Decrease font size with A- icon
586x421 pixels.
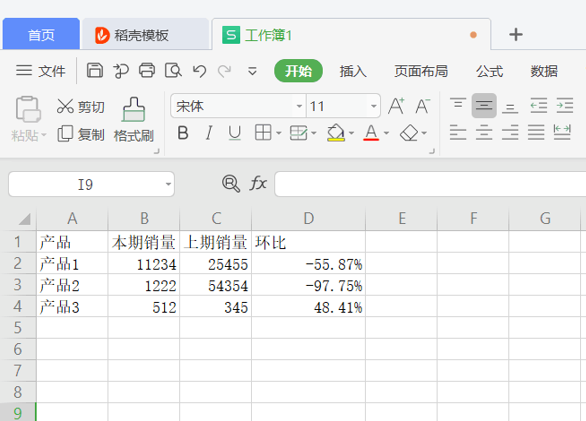pyautogui.click(x=423, y=106)
